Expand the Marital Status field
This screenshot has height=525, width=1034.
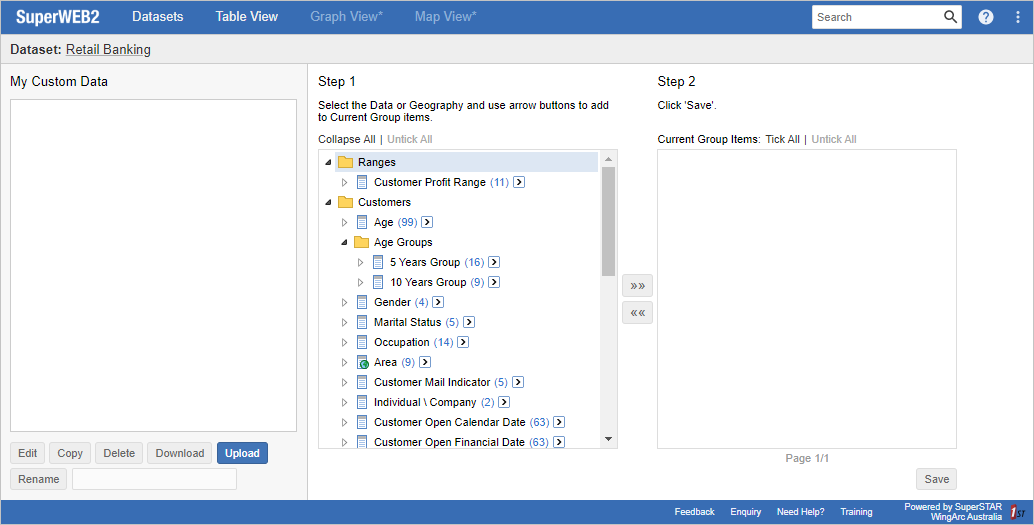(345, 322)
